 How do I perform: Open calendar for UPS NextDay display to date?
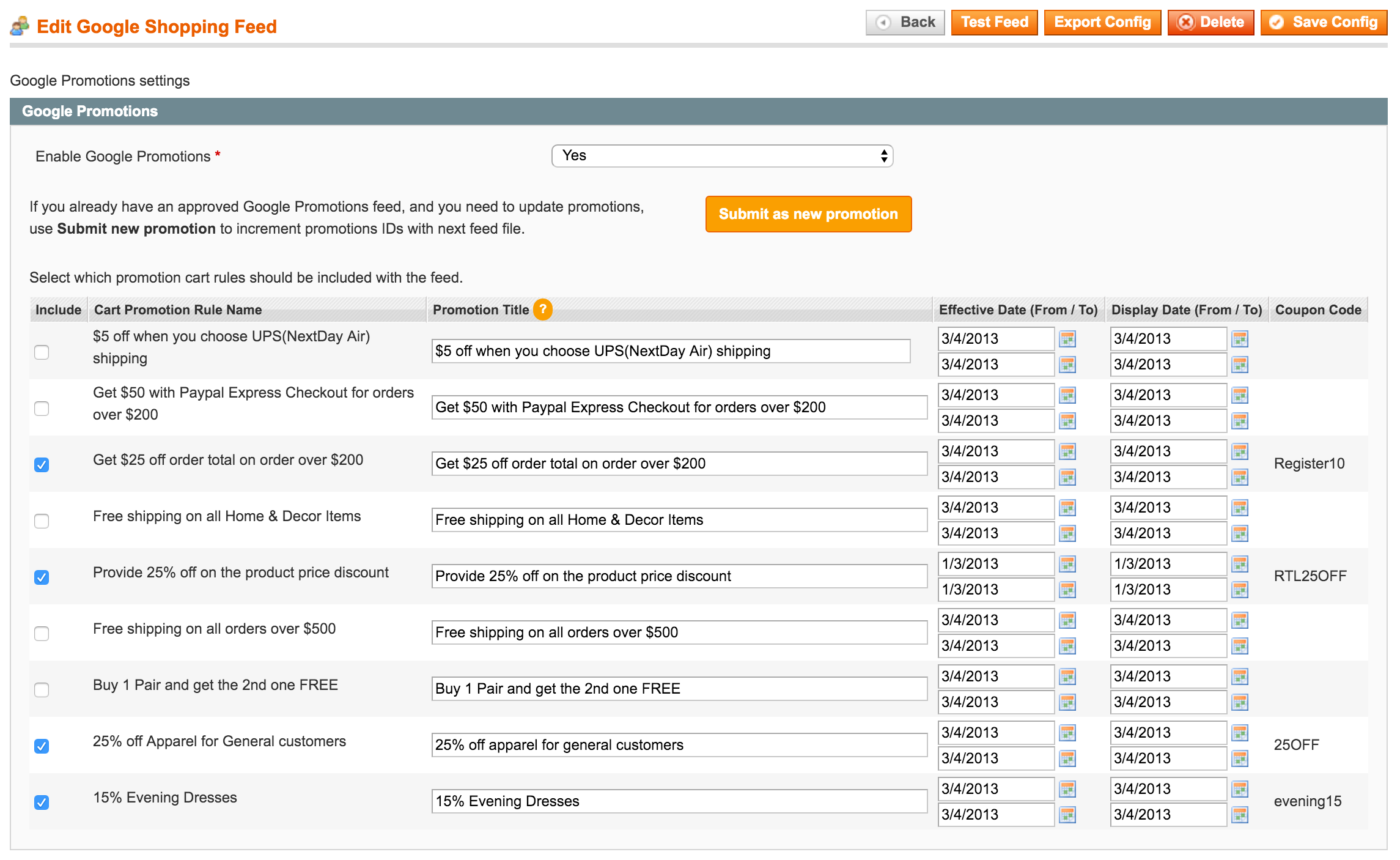(1240, 365)
